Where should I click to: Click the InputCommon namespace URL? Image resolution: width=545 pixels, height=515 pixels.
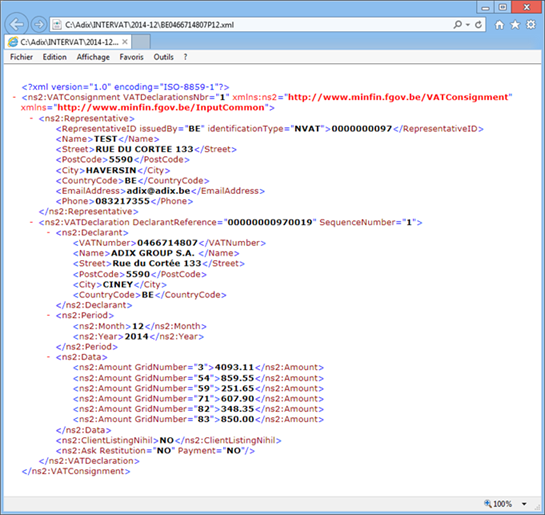(x=161, y=108)
